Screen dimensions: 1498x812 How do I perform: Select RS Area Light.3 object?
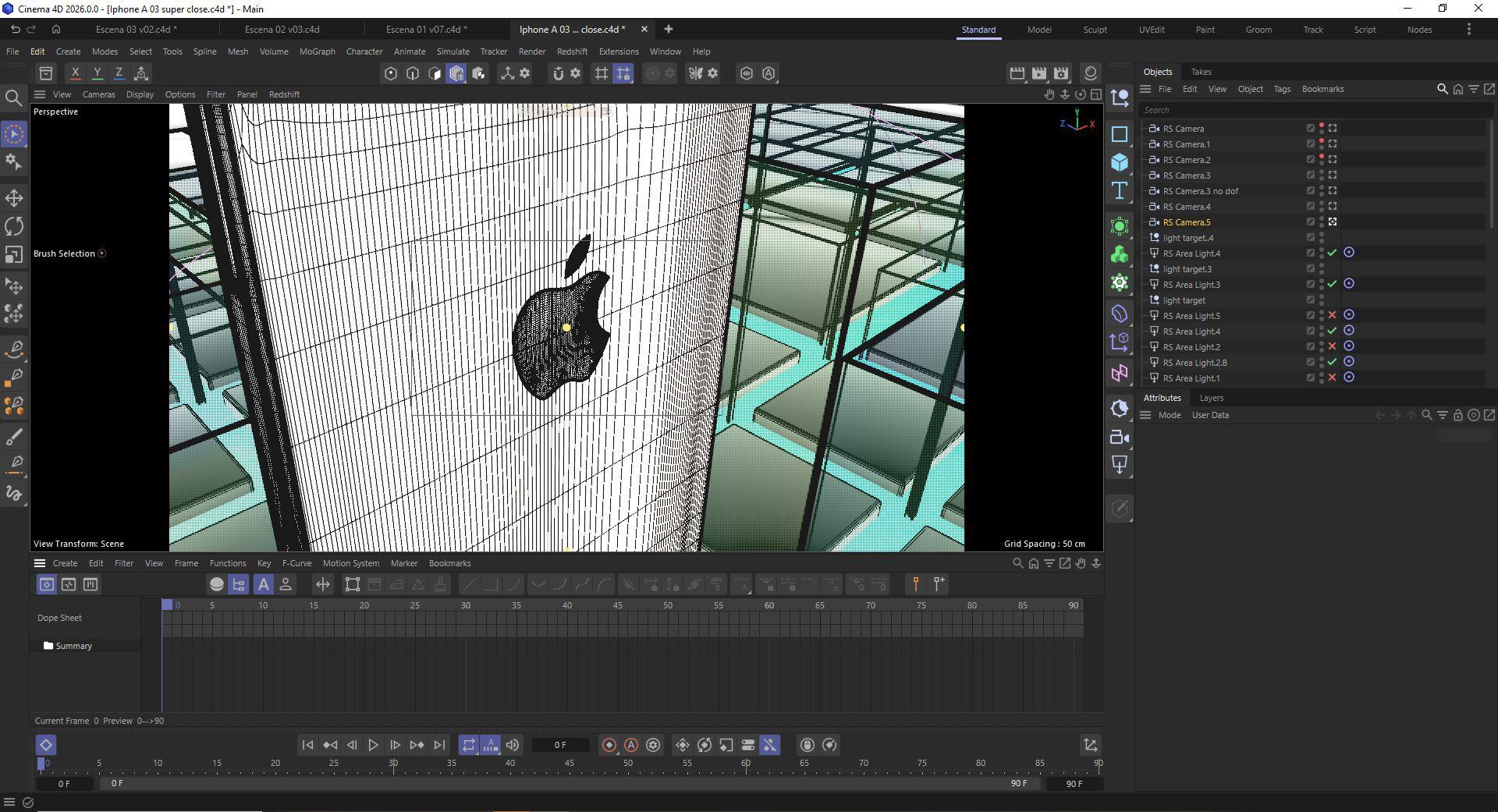tap(1191, 285)
